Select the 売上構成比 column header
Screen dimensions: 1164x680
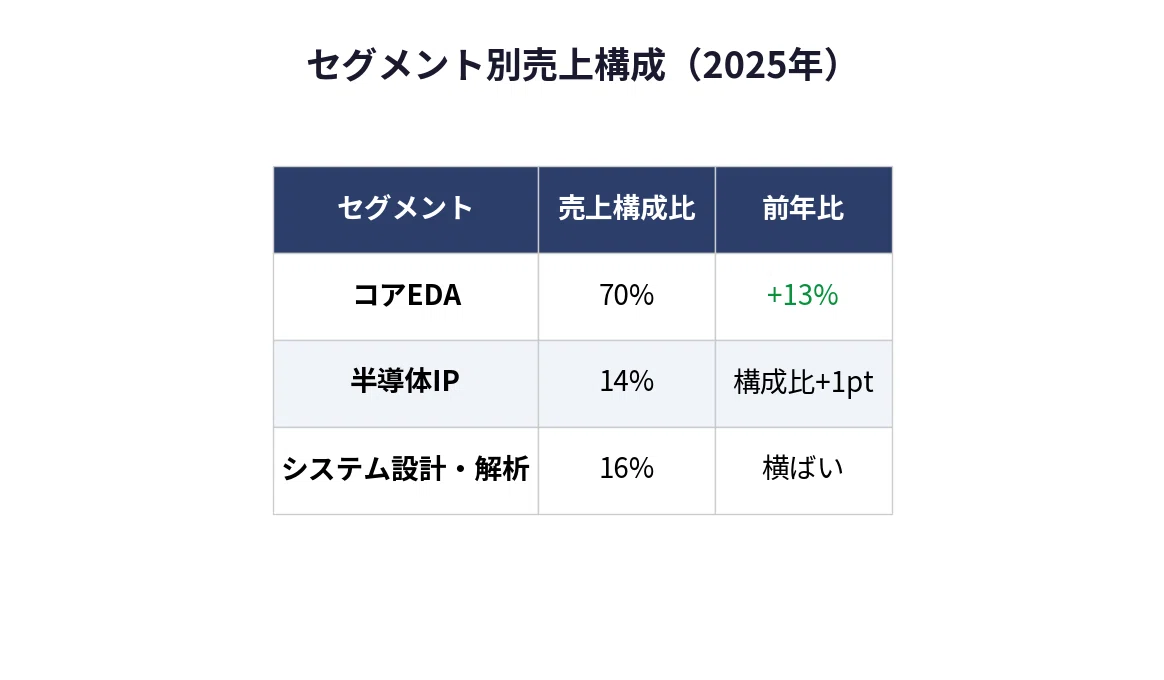click(x=627, y=209)
